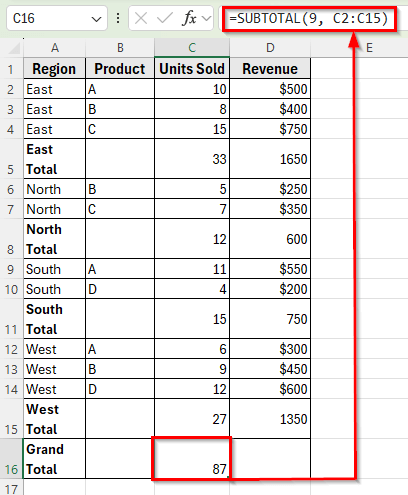Screen dimensions: 408x495
Task: Click the Units Sold header cell
Action: 192,69
